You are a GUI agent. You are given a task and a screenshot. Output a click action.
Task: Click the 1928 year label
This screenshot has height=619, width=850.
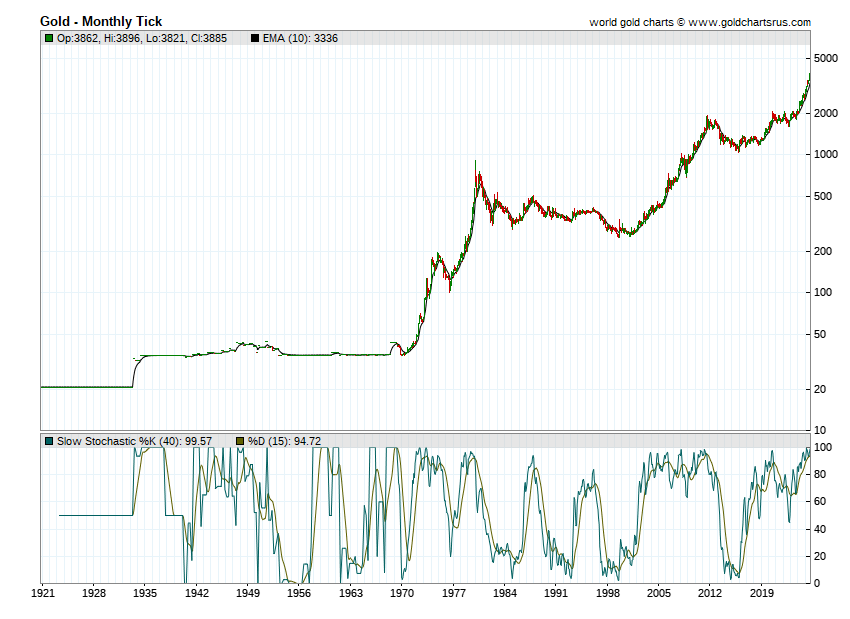point(94,593)
